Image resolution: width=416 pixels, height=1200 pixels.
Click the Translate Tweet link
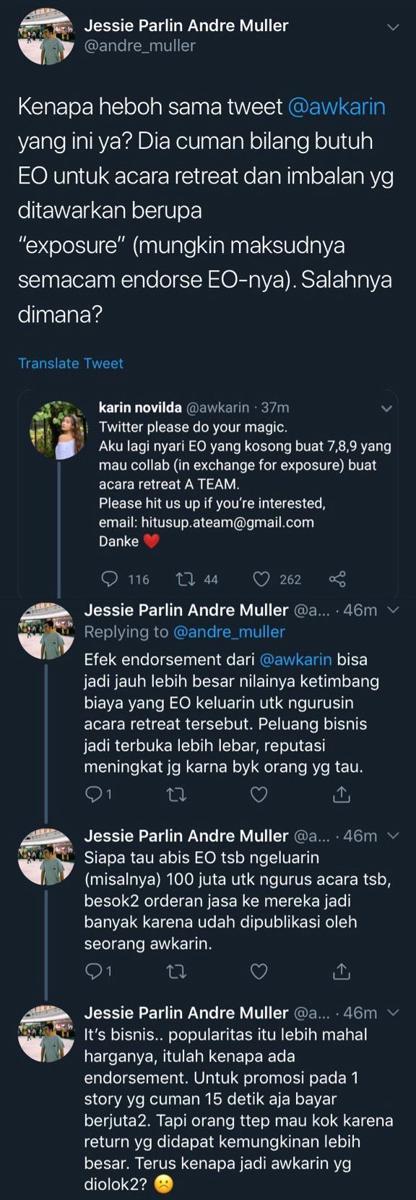point(71,364)
